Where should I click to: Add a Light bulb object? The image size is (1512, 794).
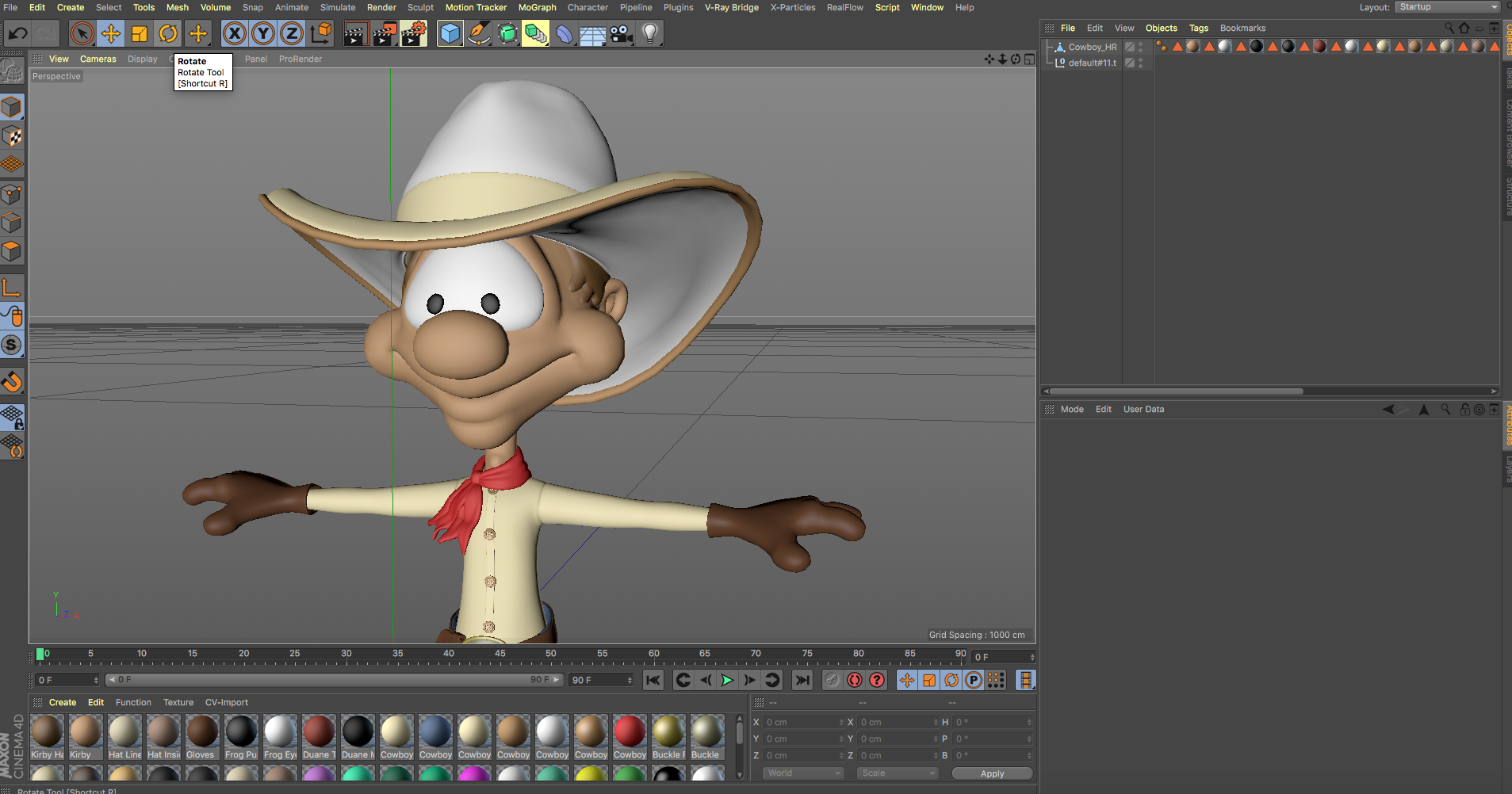click(x=650, y=33)
